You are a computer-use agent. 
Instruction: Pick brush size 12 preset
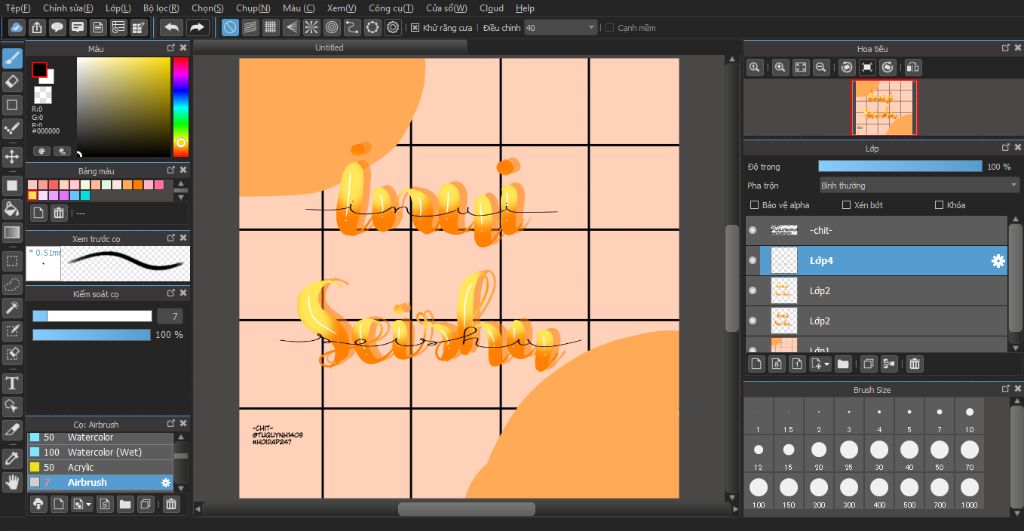coord(758,453)
